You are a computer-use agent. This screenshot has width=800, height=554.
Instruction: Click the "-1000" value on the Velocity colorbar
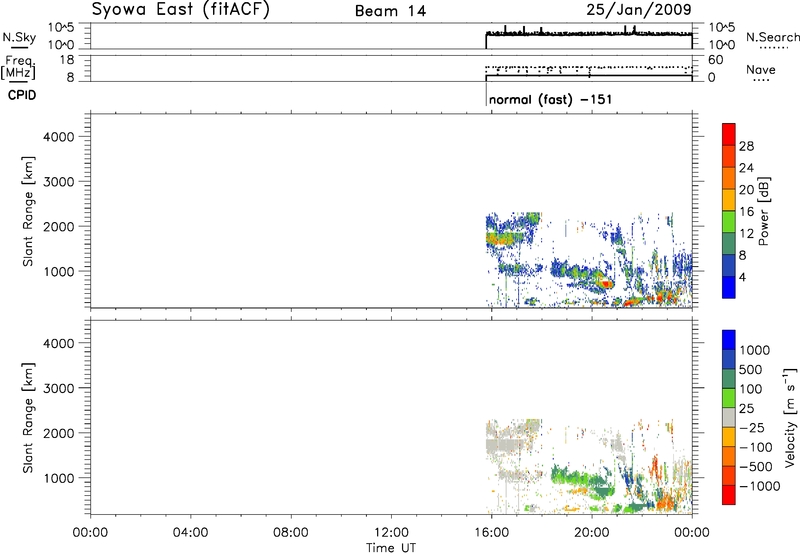[760, 486]
